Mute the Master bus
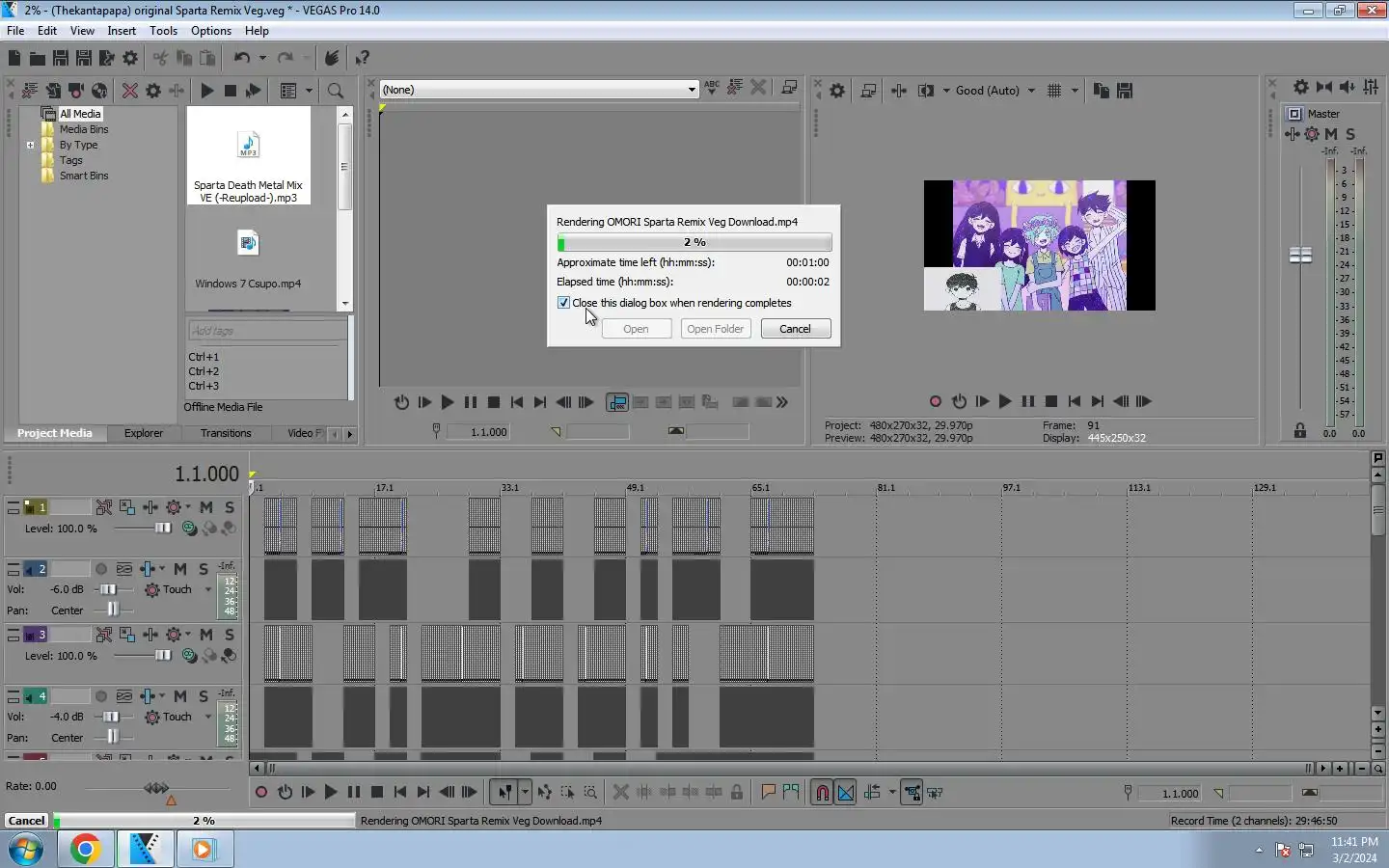Viewport: 1389px width, 868px height. tap(1331, 134)
